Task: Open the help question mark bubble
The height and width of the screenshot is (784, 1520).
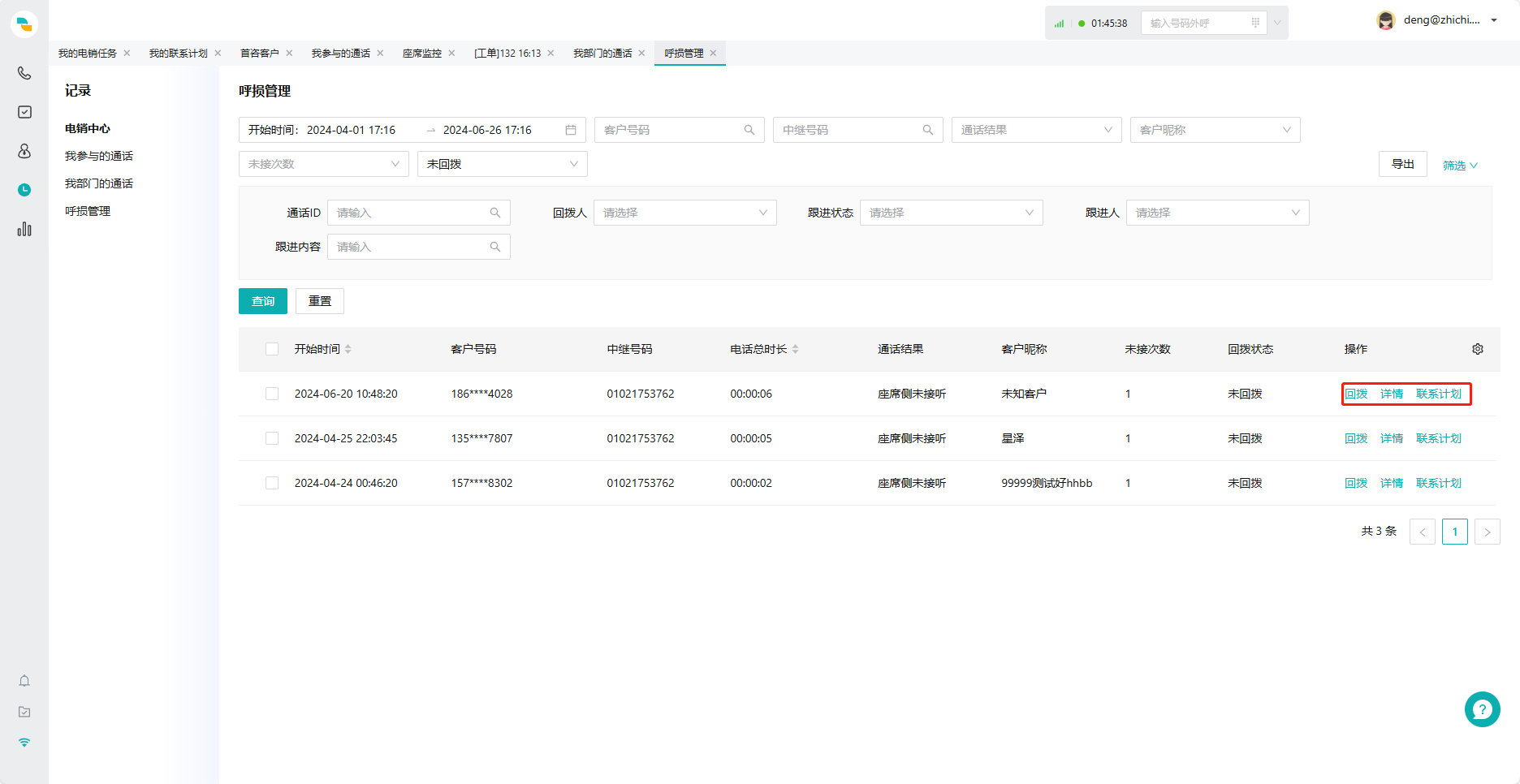Action: coord(1483,709)
